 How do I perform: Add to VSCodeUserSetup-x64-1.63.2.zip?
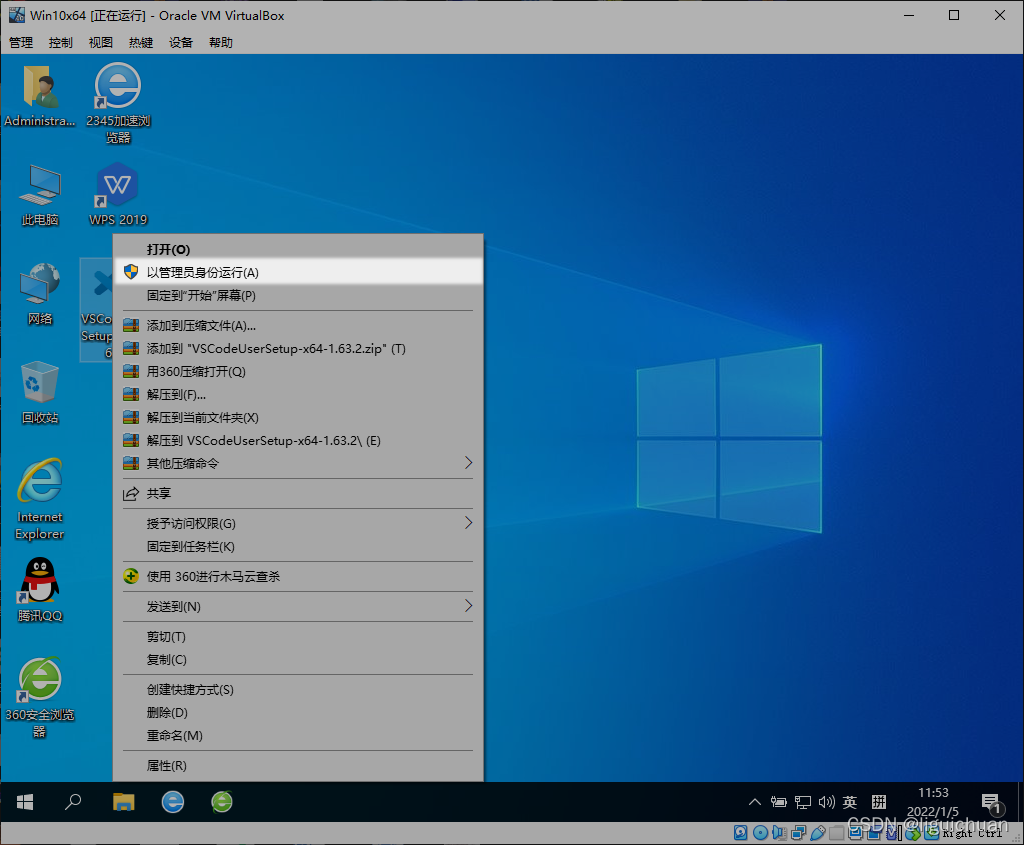[298, 348]
